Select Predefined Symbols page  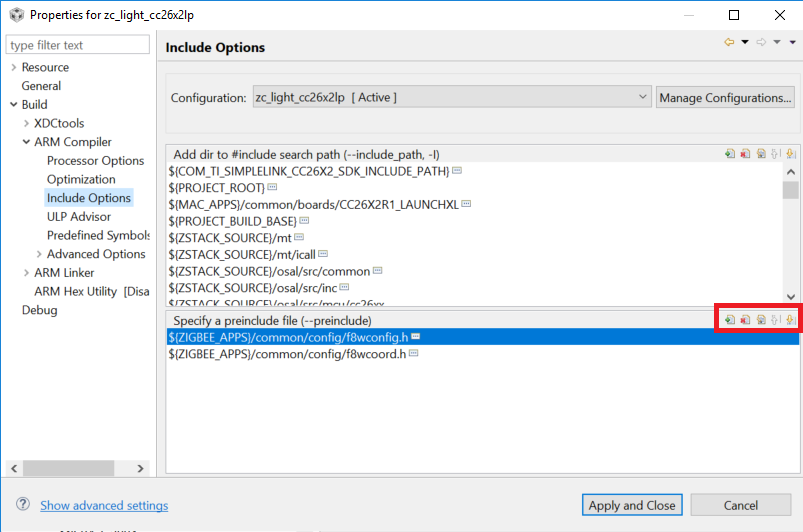pyautogui.click(x=98, y=235)
